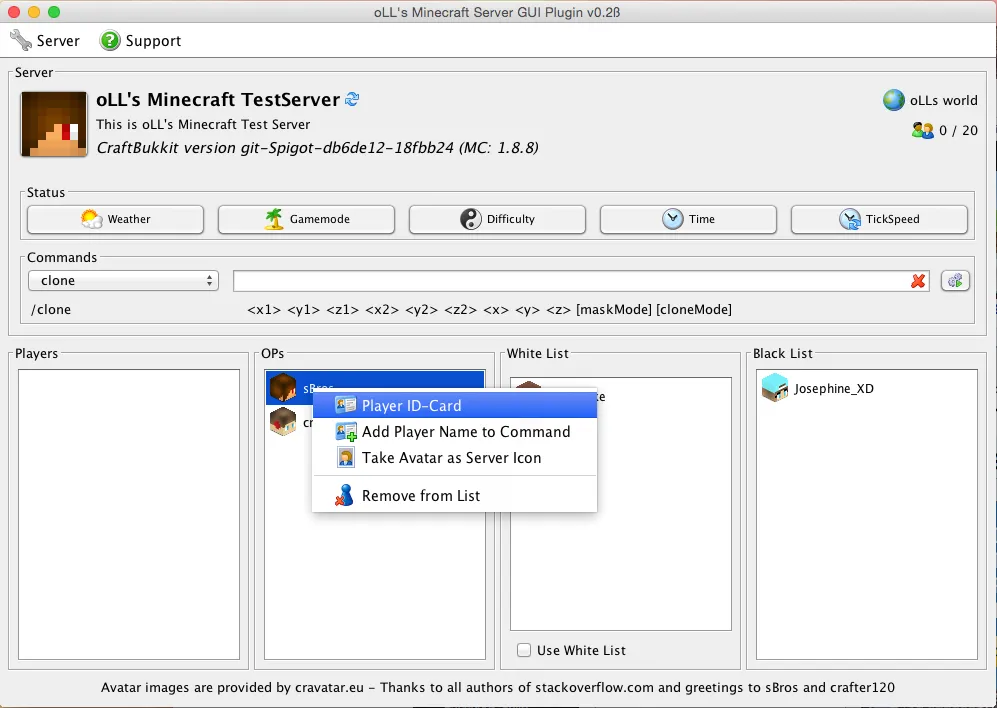Click the yin-yang Difficulty icon
Viewport: 997px width, 708px height.
[471, 219]
